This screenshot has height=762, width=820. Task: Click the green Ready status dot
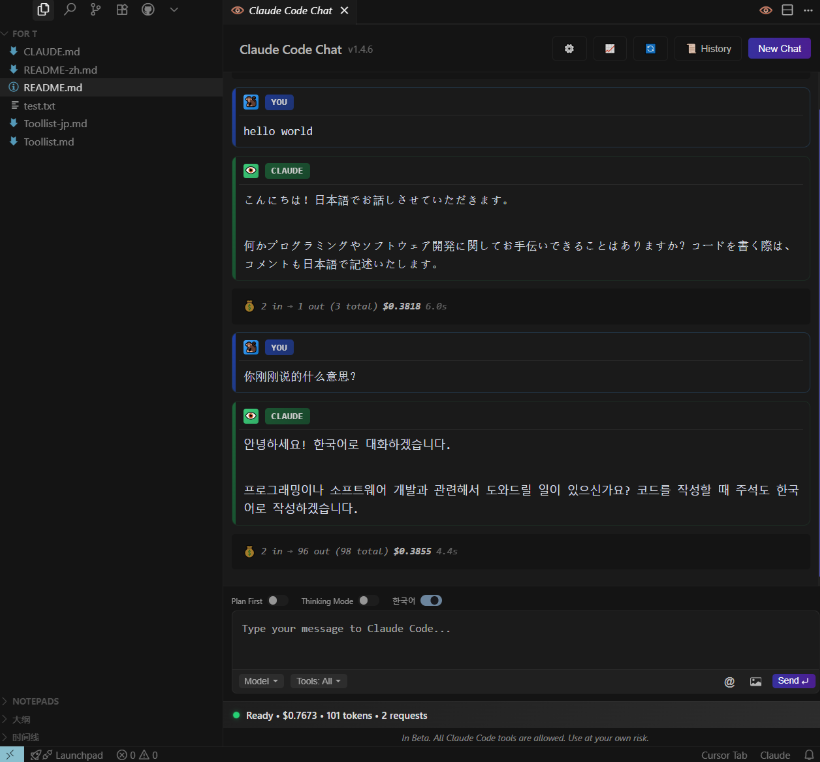[x=236, y=715]
